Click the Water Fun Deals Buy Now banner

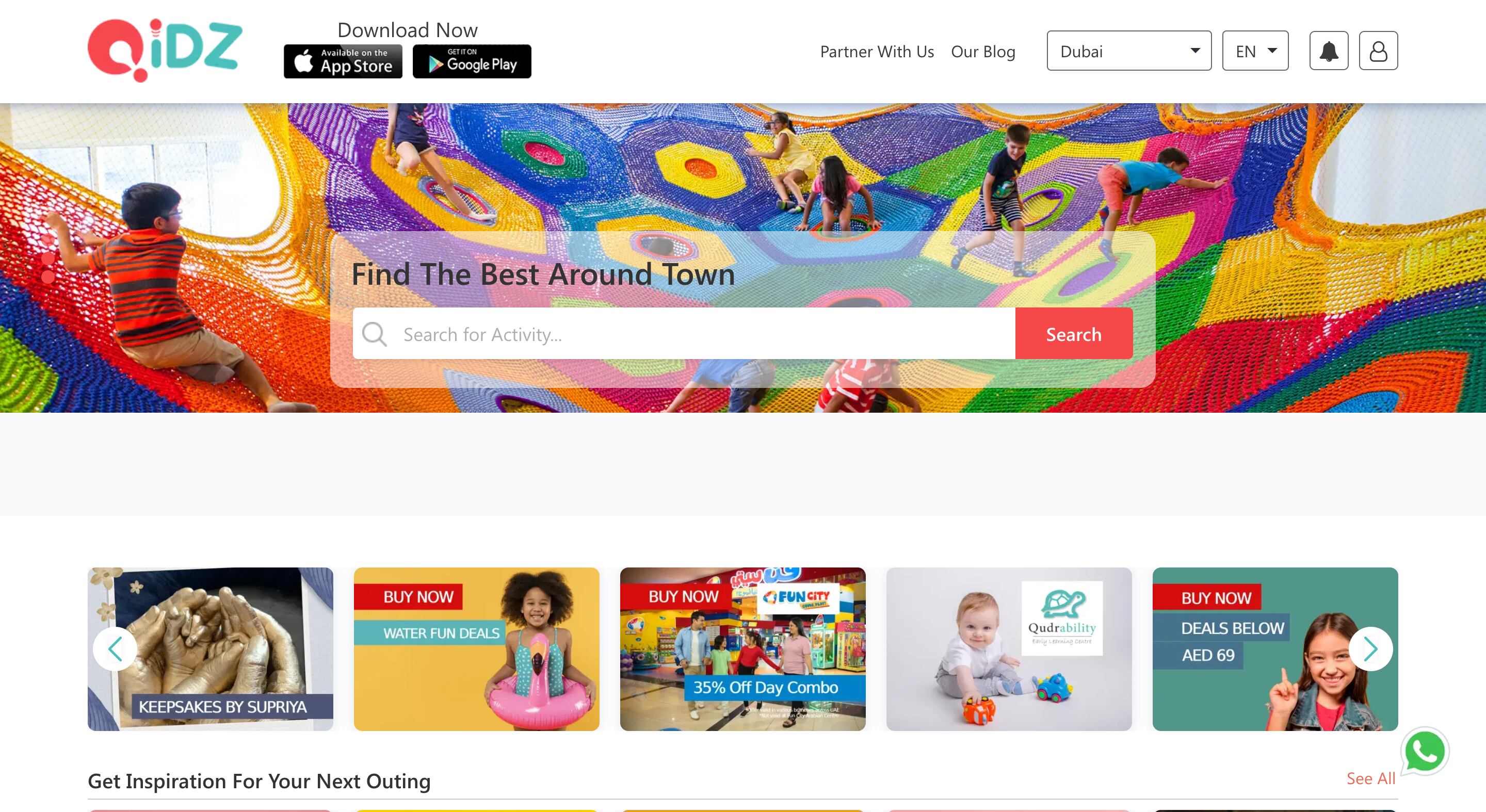click(477, 649)
